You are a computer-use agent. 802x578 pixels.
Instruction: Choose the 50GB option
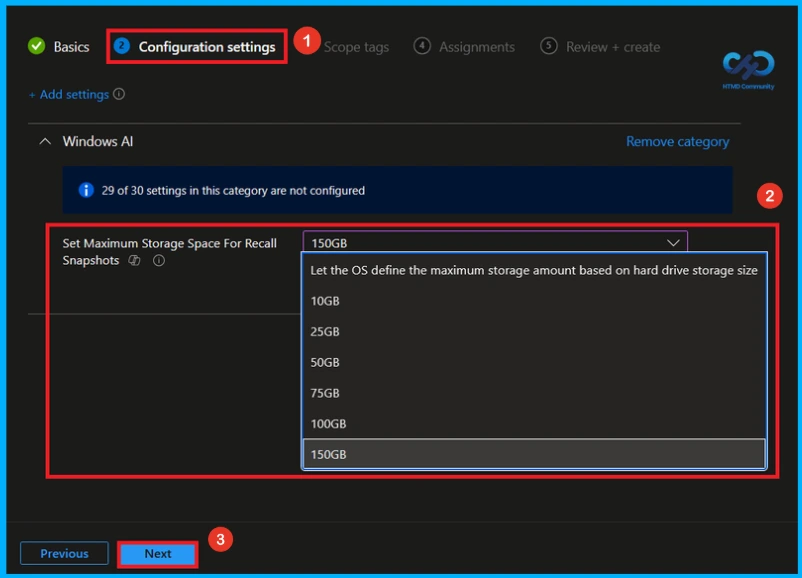click(x=534, y=362)
